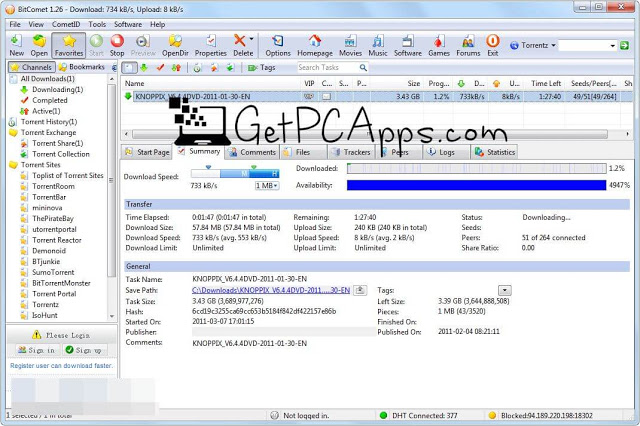Click the Search Tasks magnifier icon

363,68
